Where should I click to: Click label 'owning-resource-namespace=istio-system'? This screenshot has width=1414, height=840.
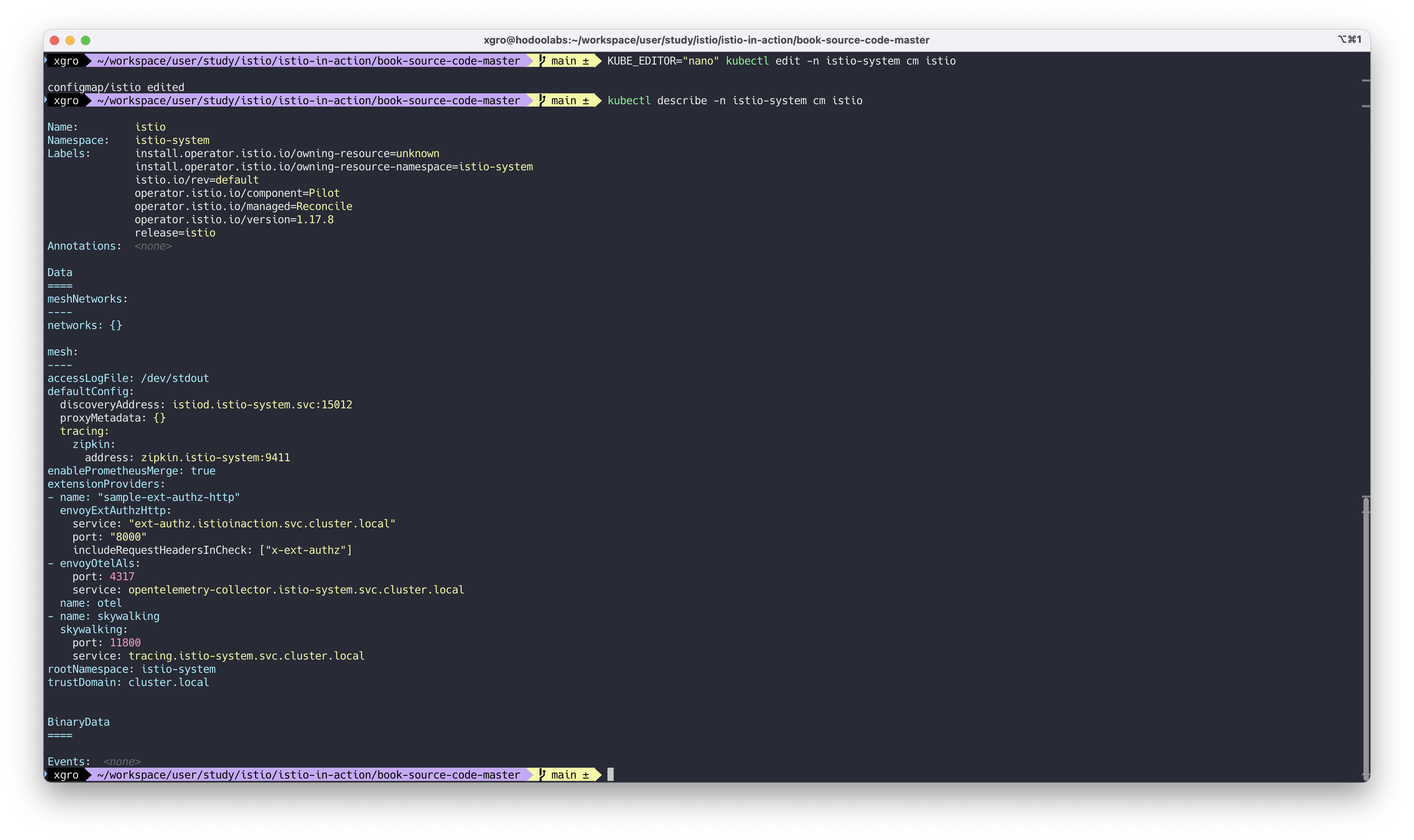tap(334, 167)
